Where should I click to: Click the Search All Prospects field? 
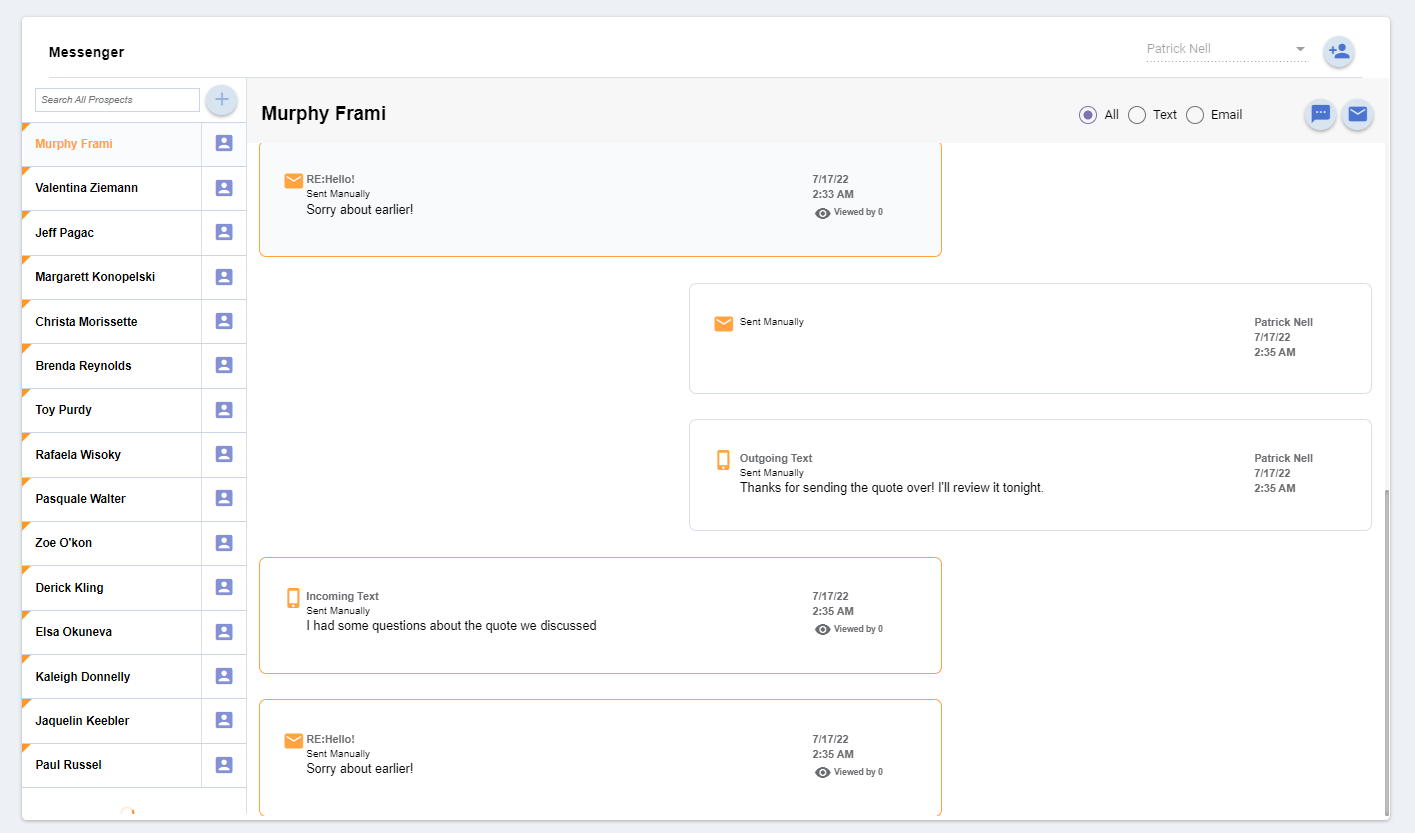click(117, 100)
